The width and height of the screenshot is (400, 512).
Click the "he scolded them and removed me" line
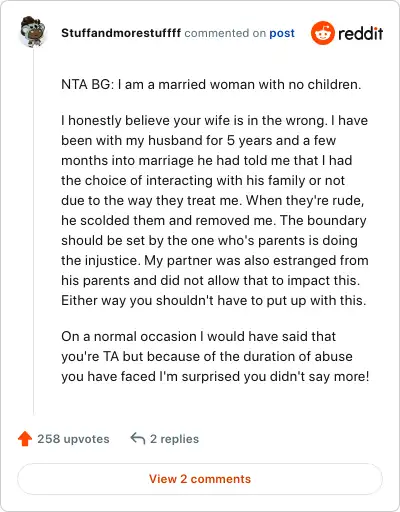pos(214,220)
